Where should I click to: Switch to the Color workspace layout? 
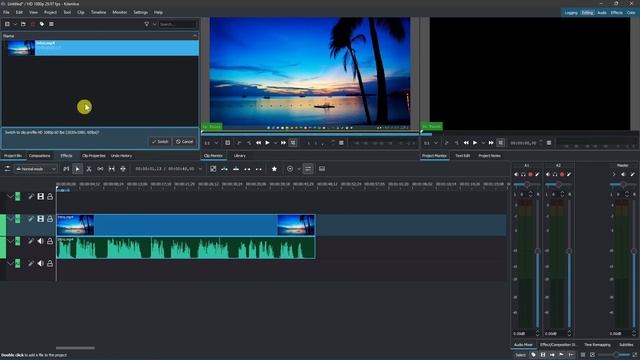point(631,13)
